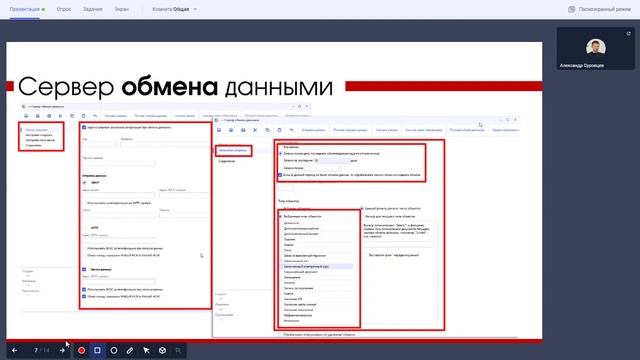
Task: Advance to the next slide arrow
Action: click(62, 350)
